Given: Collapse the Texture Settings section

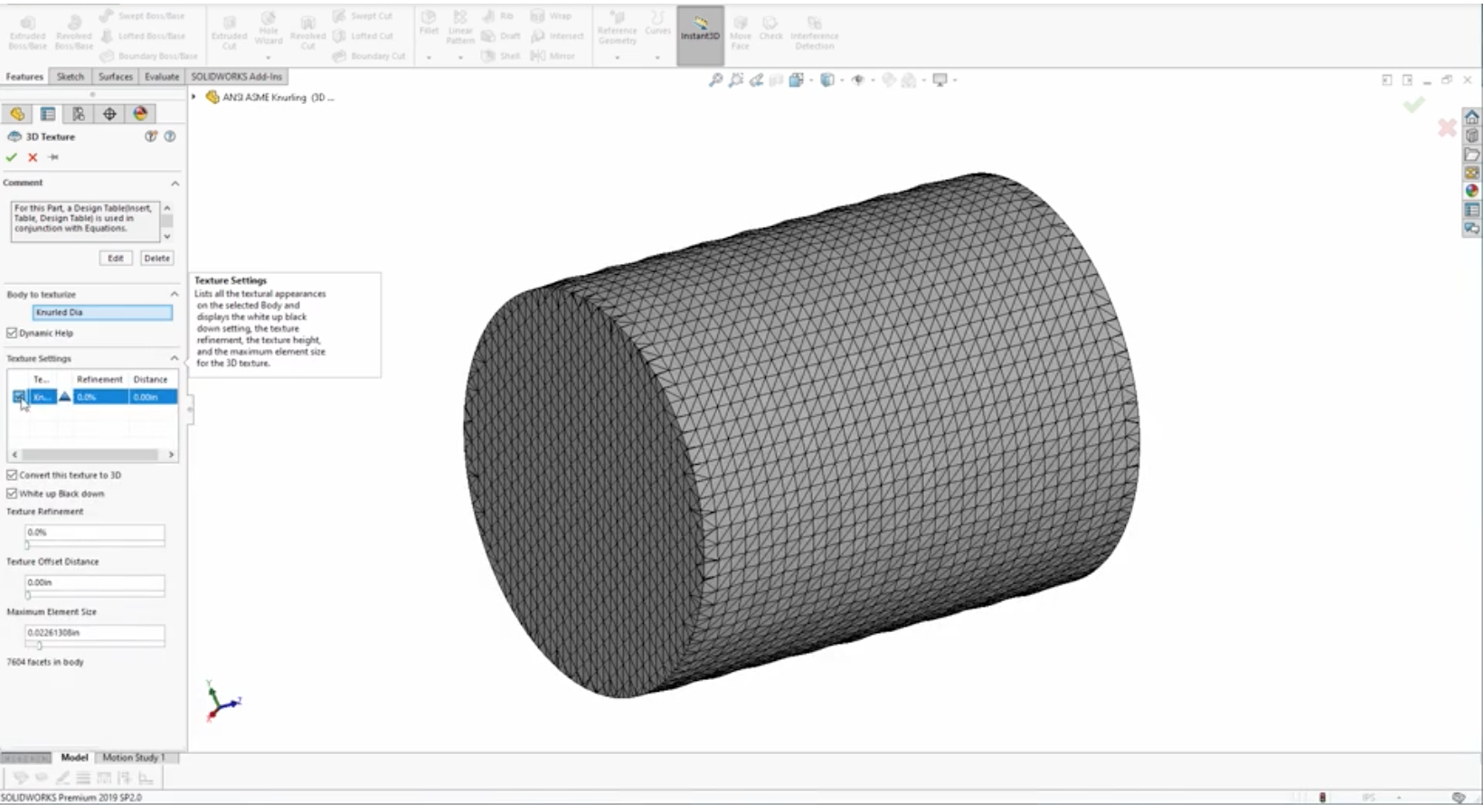Looking at the screenshot, I should pos(175,359).
